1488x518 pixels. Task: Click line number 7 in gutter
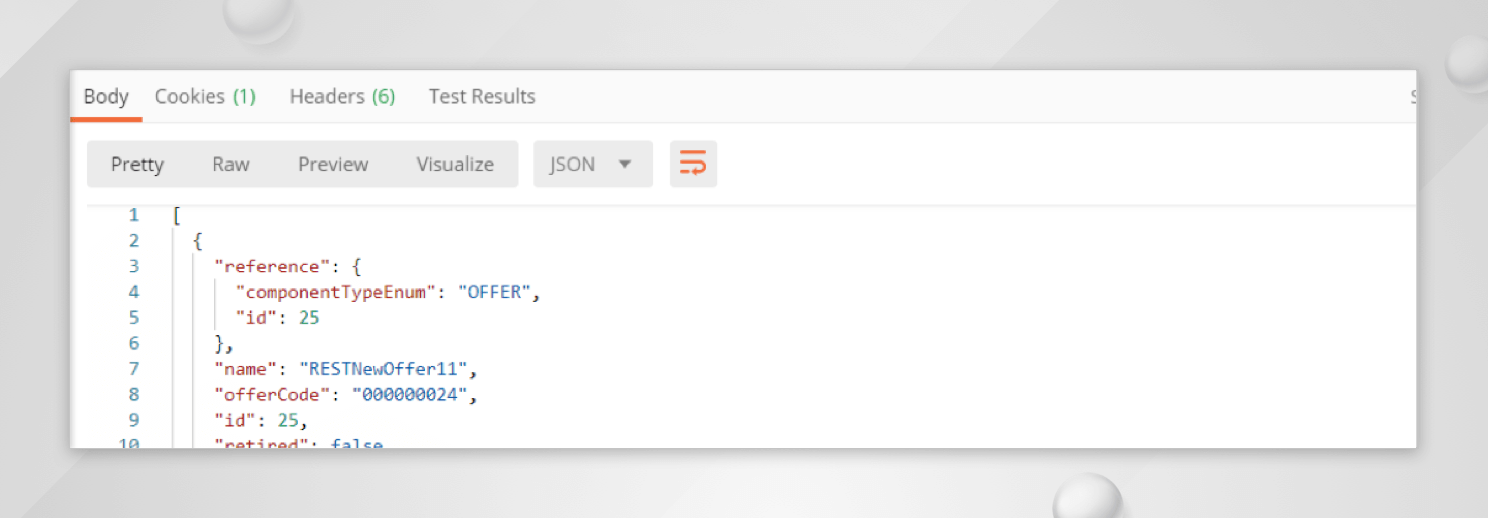[133, 369]
